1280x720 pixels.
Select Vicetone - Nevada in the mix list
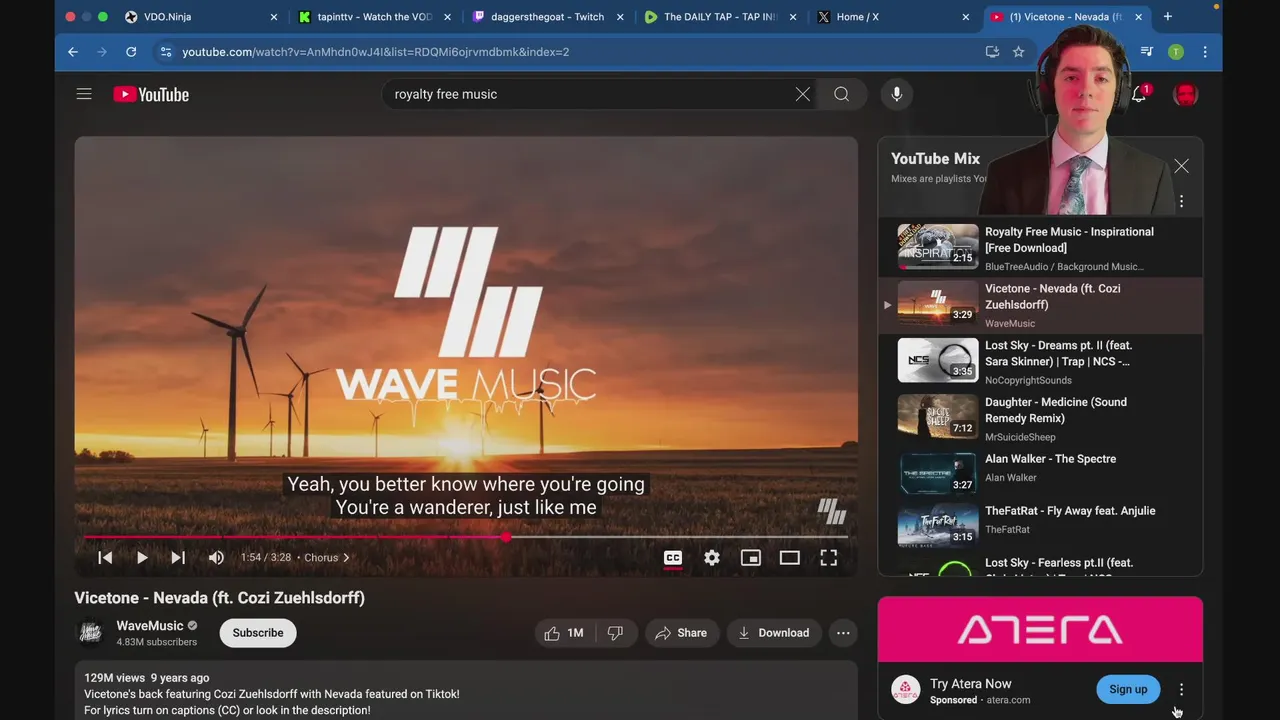(x=1040, y=305)
